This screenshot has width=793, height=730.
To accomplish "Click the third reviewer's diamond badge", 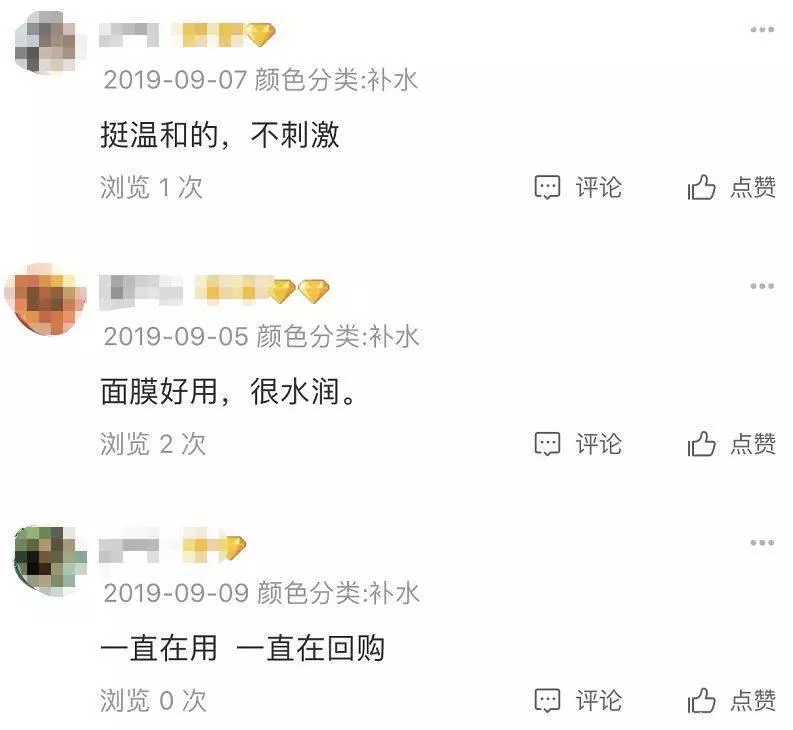I will click(x=232, y=548).
